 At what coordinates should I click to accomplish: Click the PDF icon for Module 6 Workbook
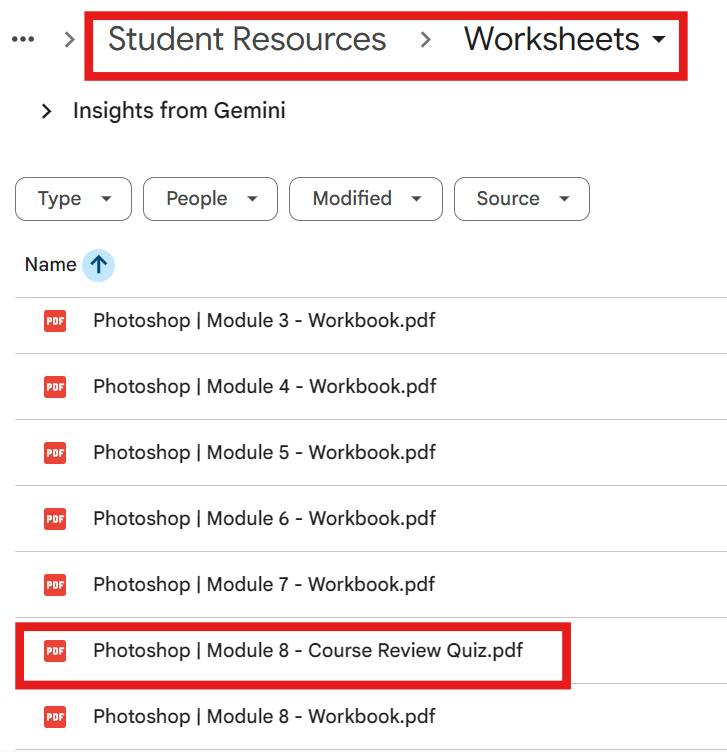pos(55,519)
